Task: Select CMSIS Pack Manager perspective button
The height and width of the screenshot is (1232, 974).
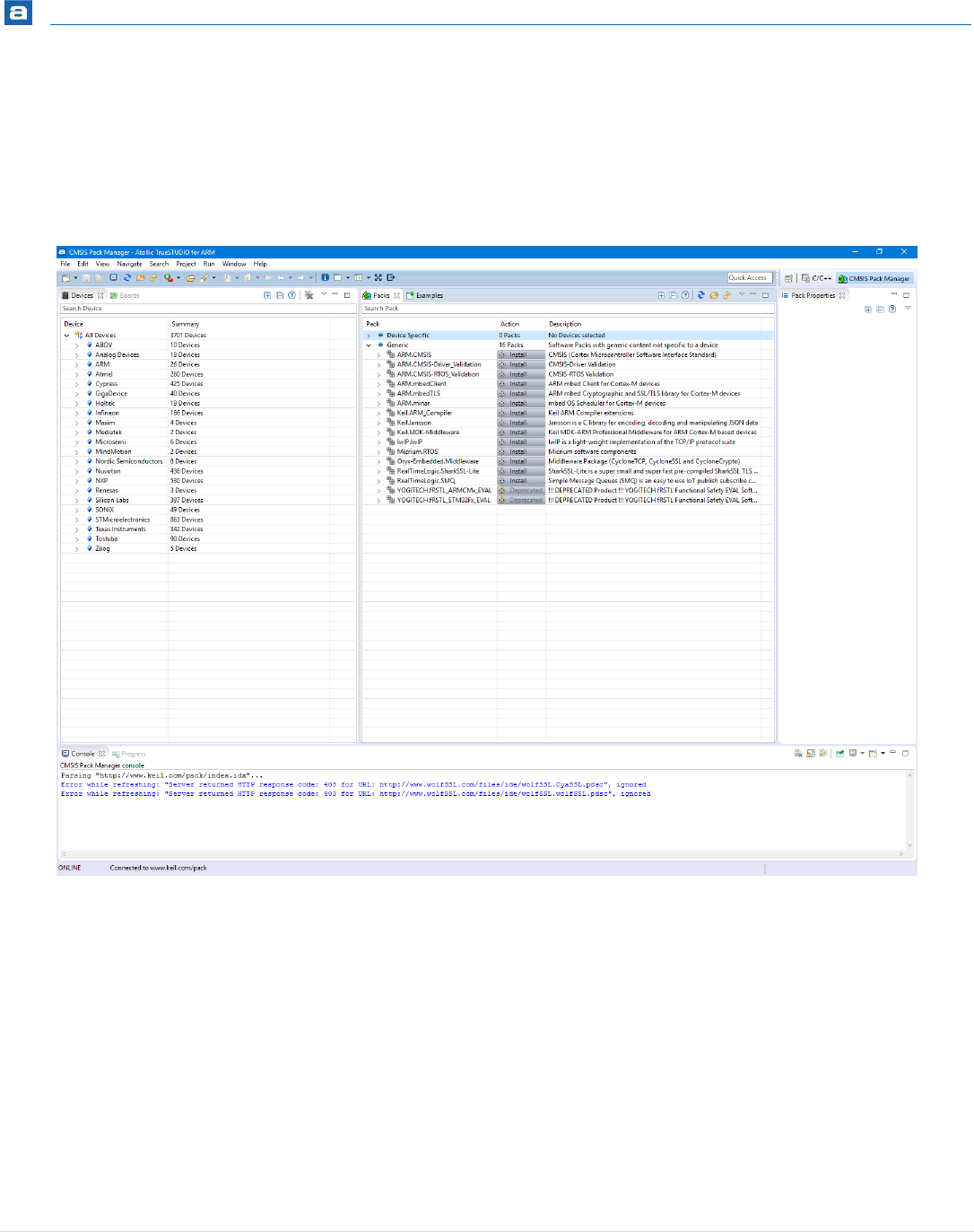Action: coord(874,278)
